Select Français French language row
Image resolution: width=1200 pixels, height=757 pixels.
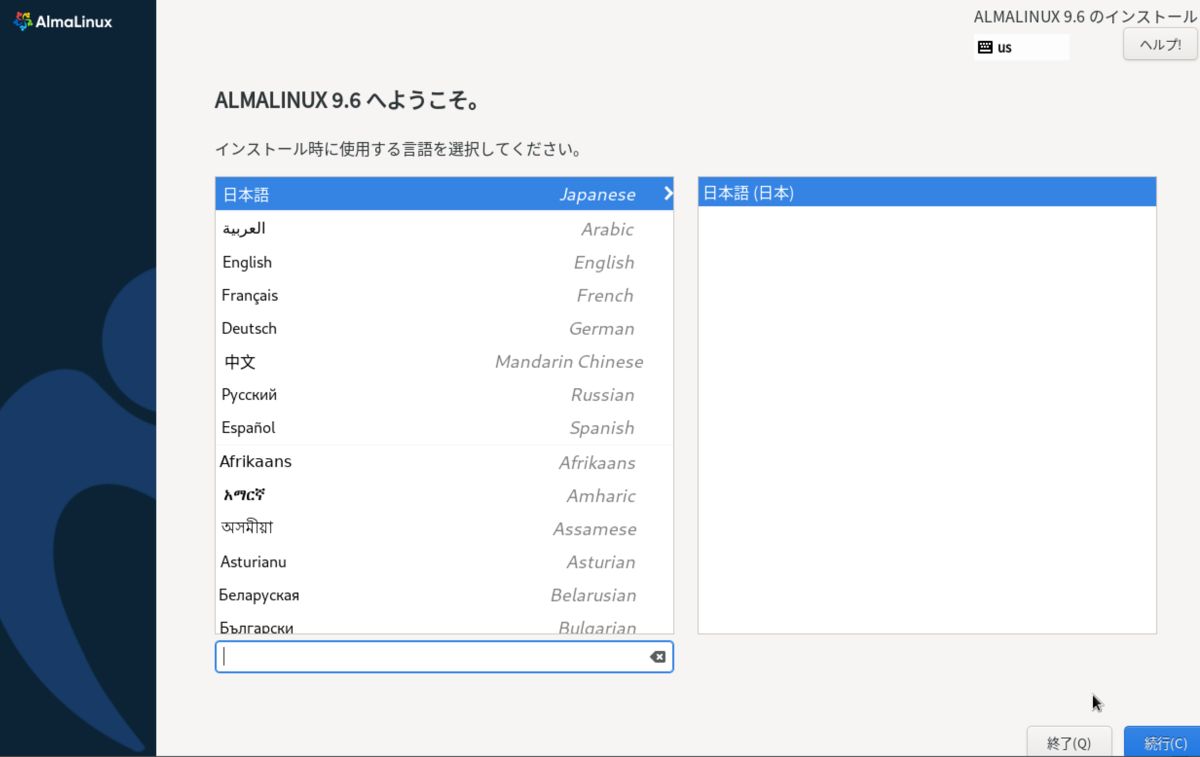[x=444, y=295]
